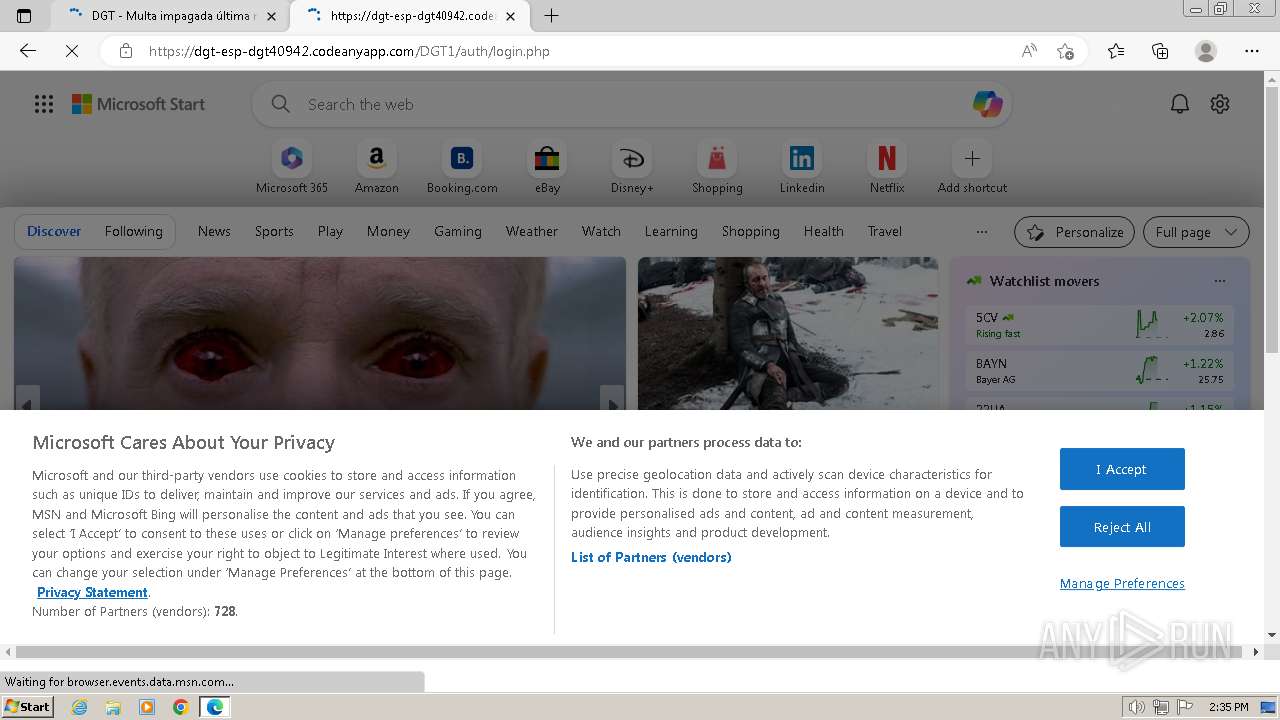Open the LinkedIn shortcut
The image size is (1280, 720).
802,168
